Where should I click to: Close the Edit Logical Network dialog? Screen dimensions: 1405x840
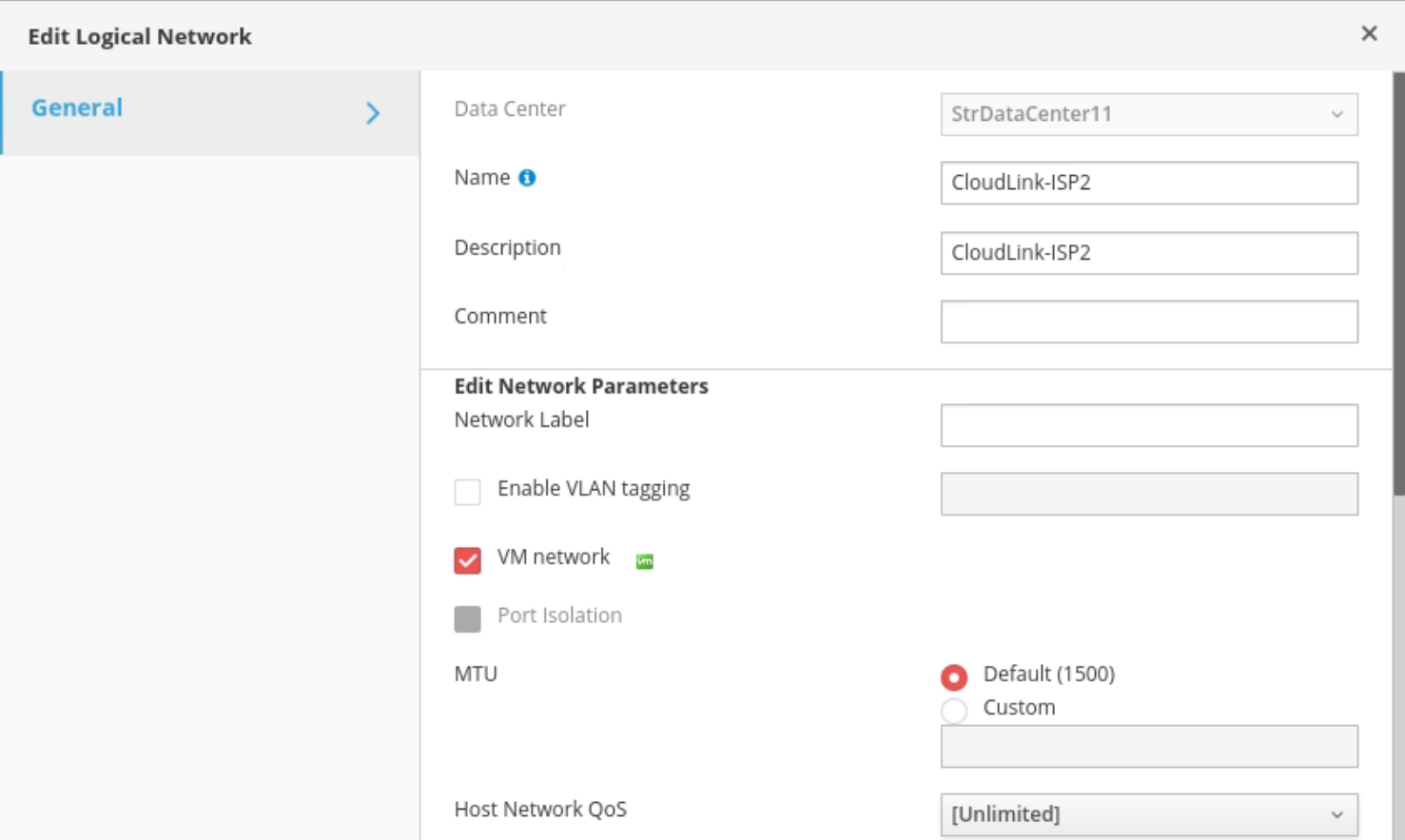[1369, 34]
